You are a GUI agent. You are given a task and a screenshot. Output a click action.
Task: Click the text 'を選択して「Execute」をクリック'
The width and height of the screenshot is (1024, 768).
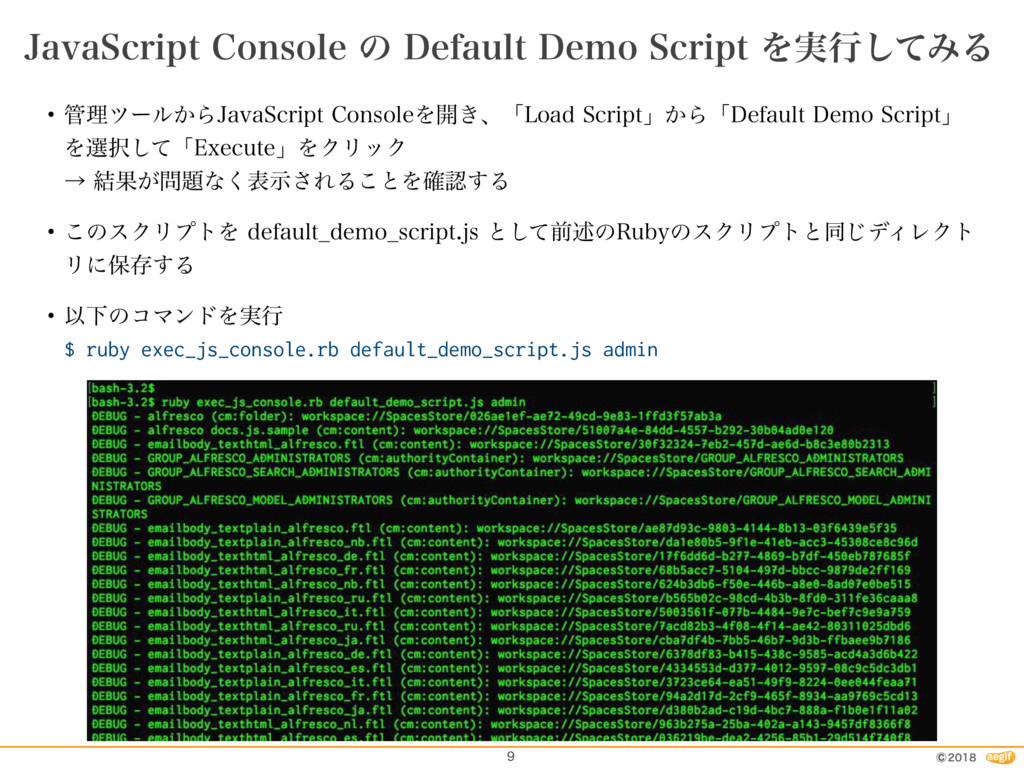coord(234,148)
